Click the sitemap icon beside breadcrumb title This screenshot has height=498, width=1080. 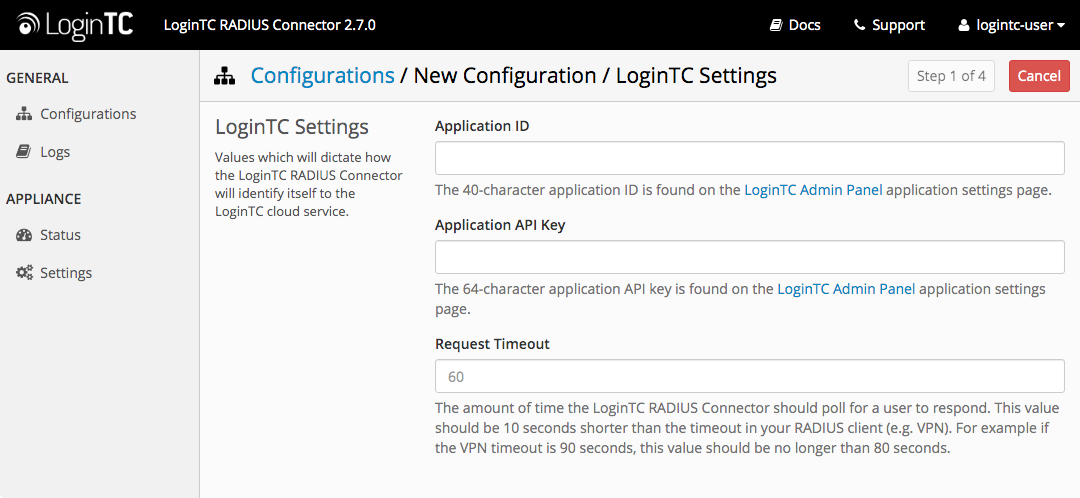point(225,76)
